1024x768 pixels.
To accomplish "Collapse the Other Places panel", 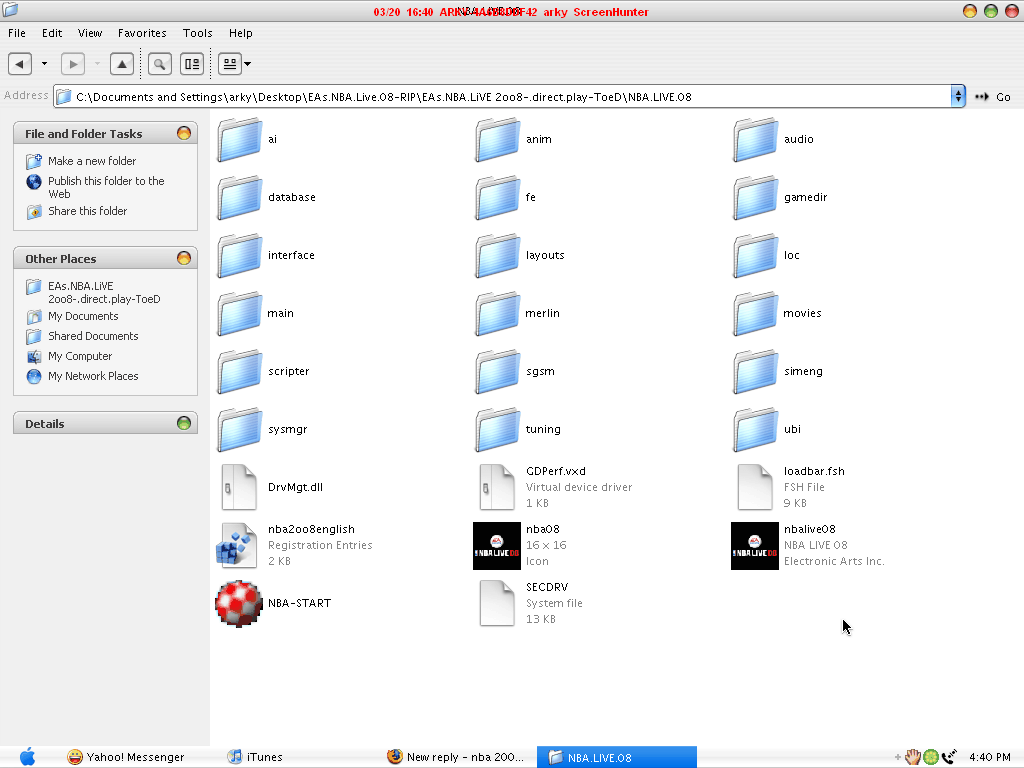I will pos(184,258).
